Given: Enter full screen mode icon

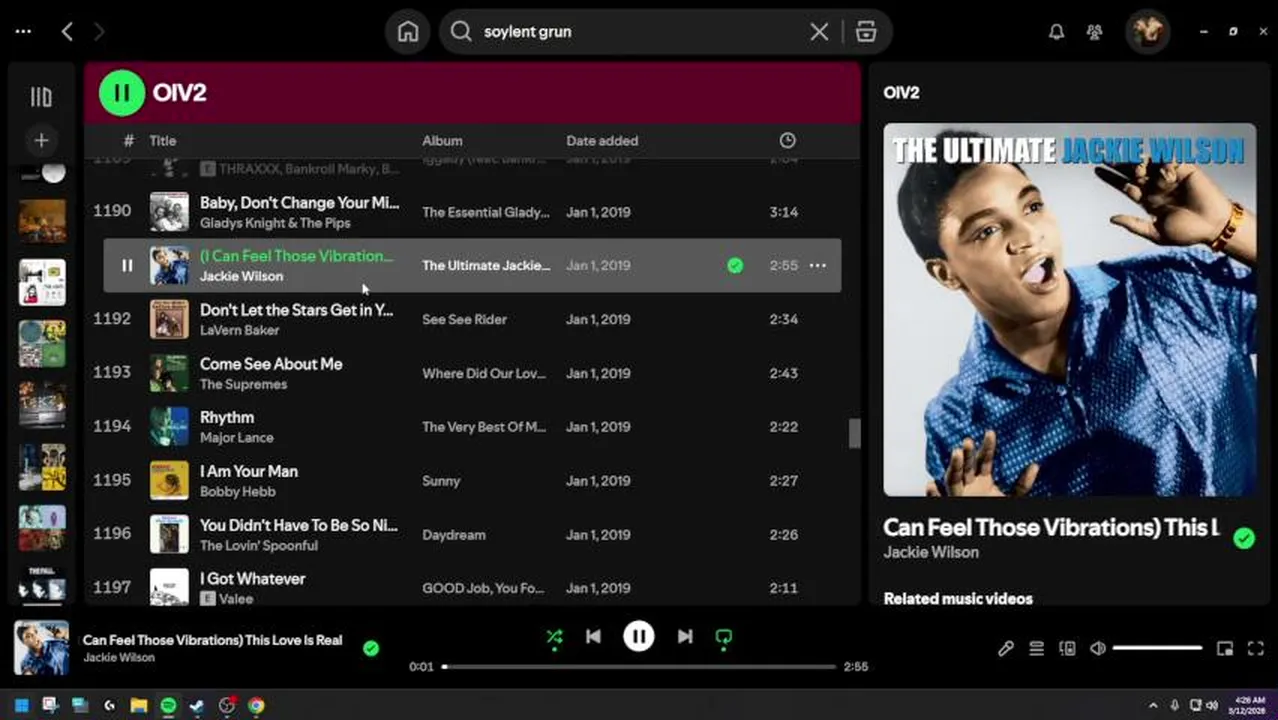Looking at the screenshot, I should pos(1257,649).
